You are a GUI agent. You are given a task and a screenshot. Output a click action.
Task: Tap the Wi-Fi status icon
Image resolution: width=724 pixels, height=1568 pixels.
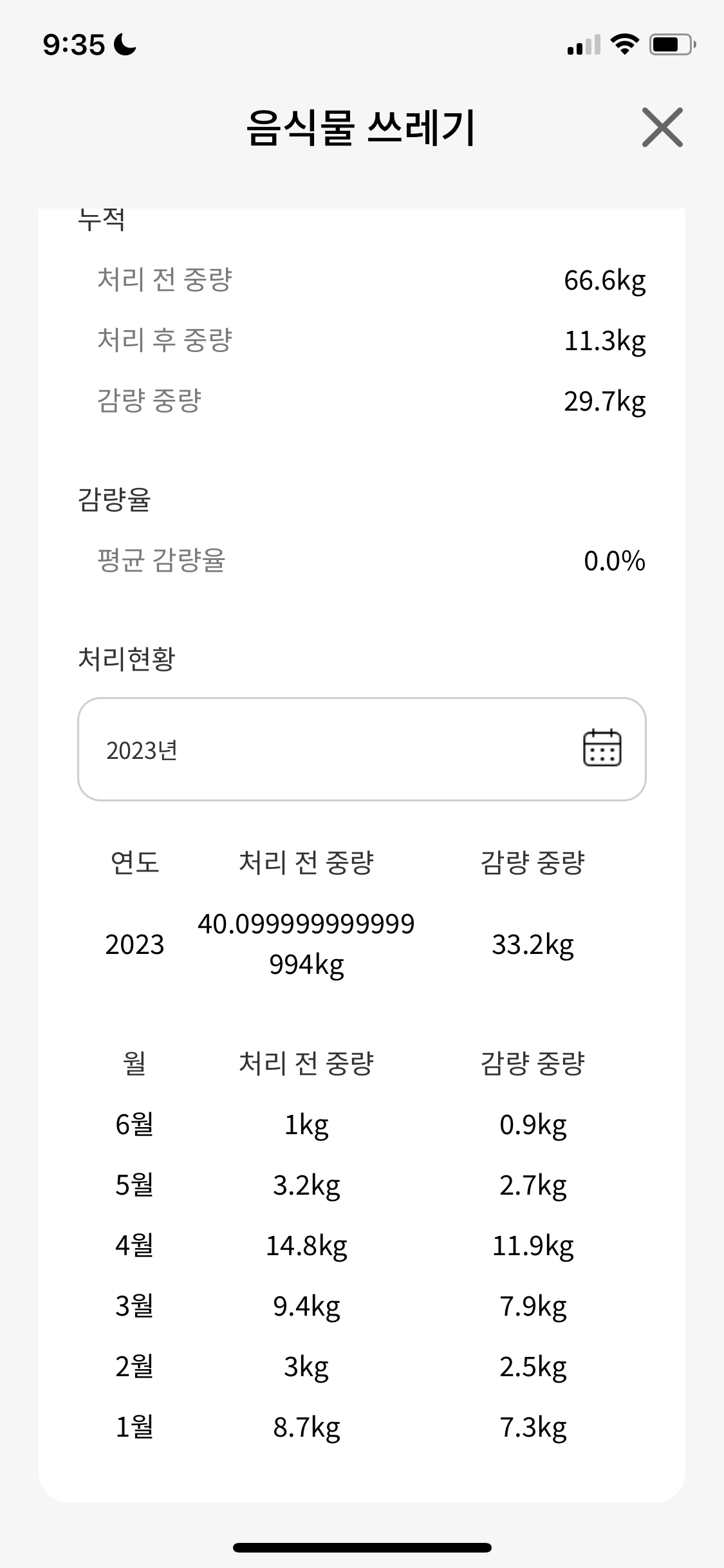pos(624,44)
